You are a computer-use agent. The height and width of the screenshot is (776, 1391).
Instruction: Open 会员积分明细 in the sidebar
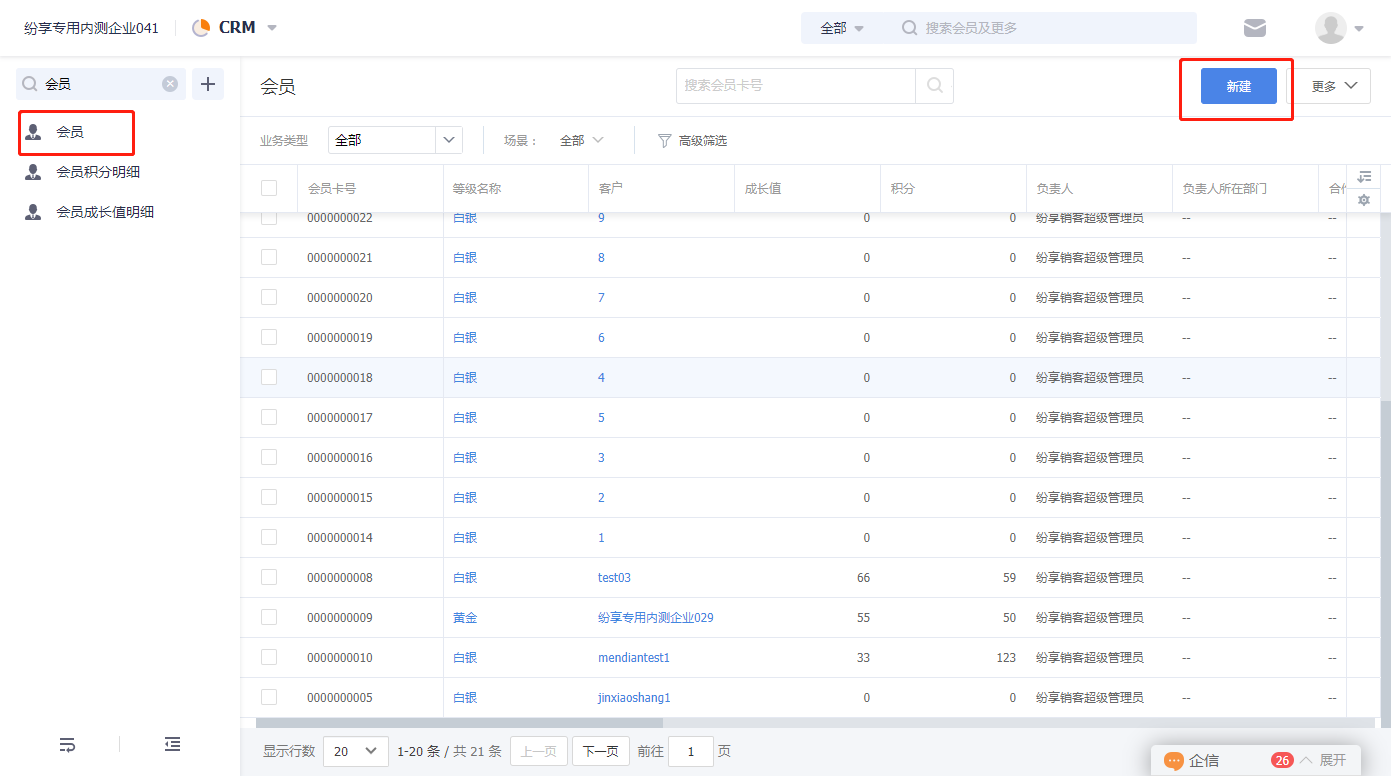click(98, 172)
